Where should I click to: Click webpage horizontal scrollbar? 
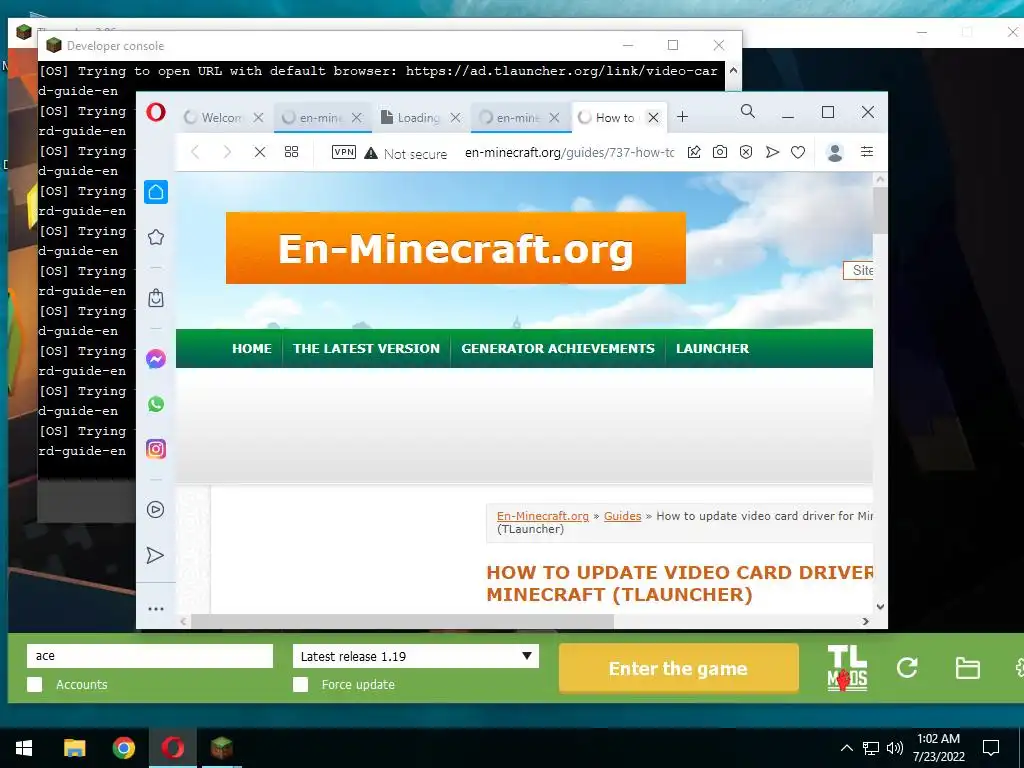tap(402, 621)
